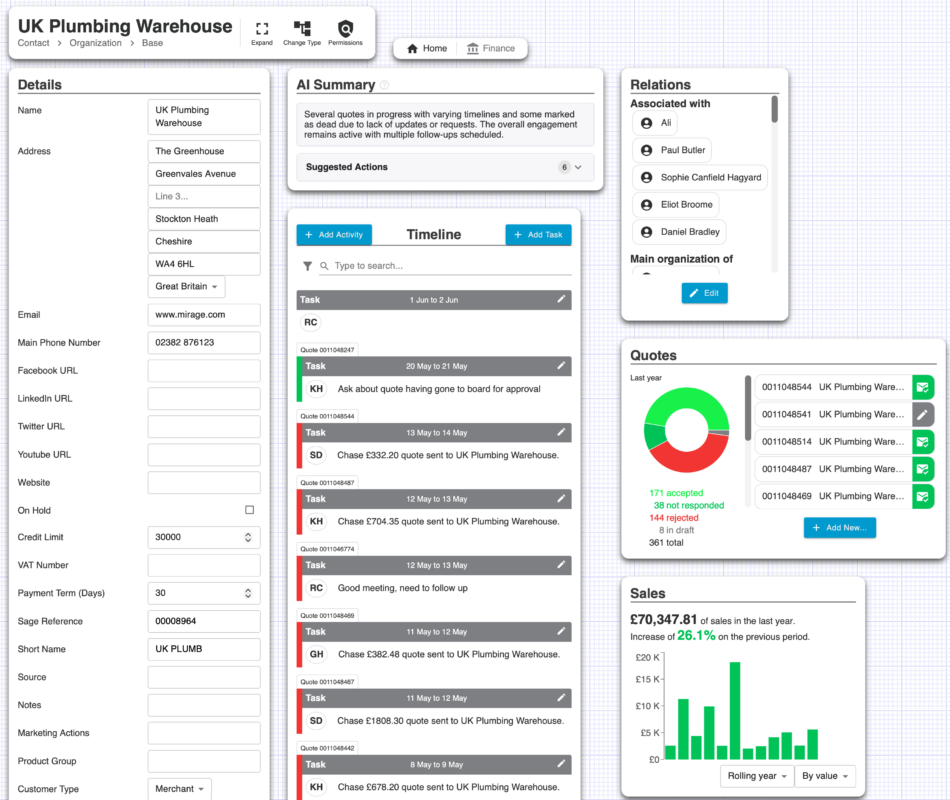950x800 pixels.
Task: Open the Rolling year dropdown
Action: click(757, 776)
